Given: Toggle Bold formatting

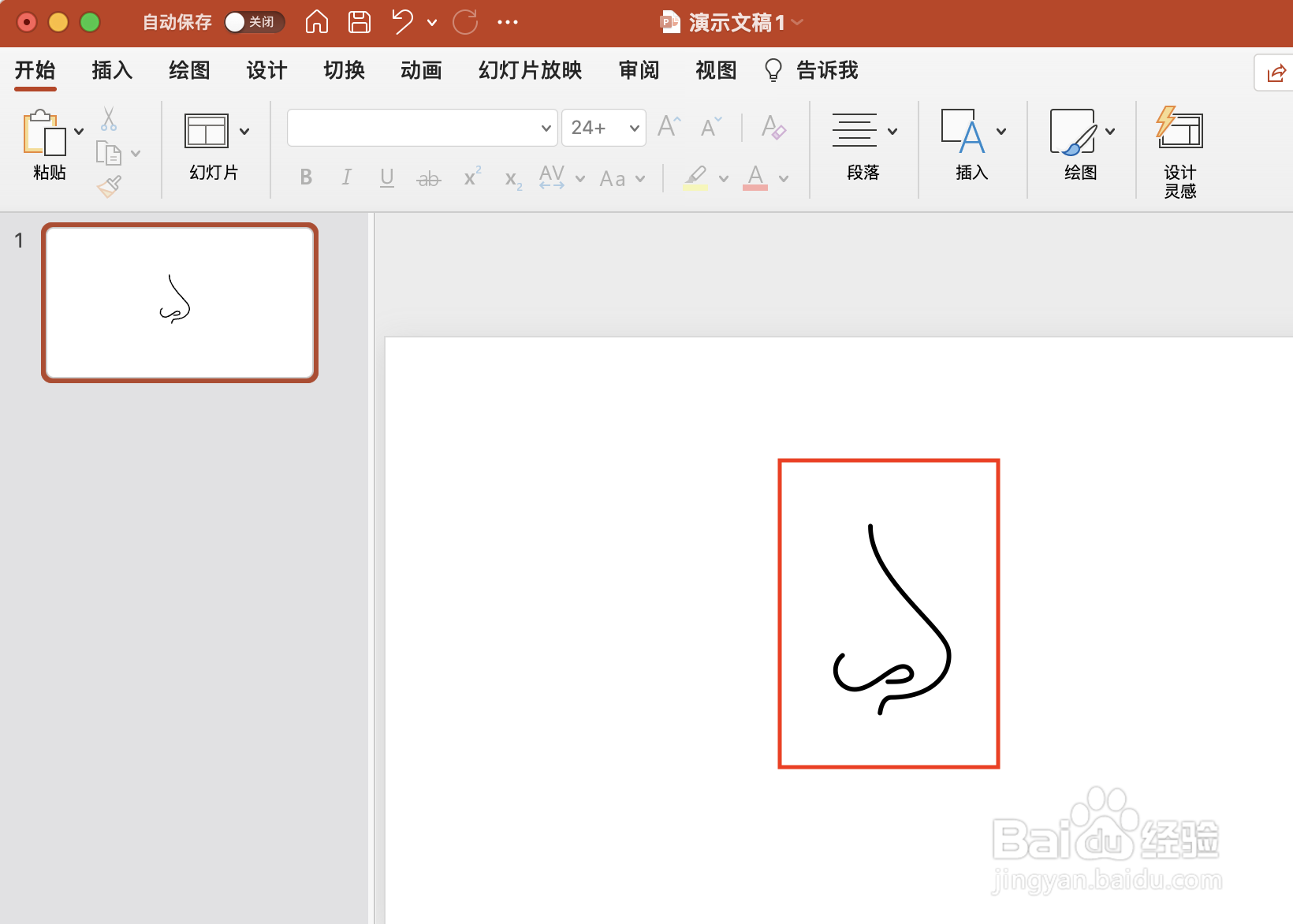Looking at the screenshot, I should (x=306, y=177).
